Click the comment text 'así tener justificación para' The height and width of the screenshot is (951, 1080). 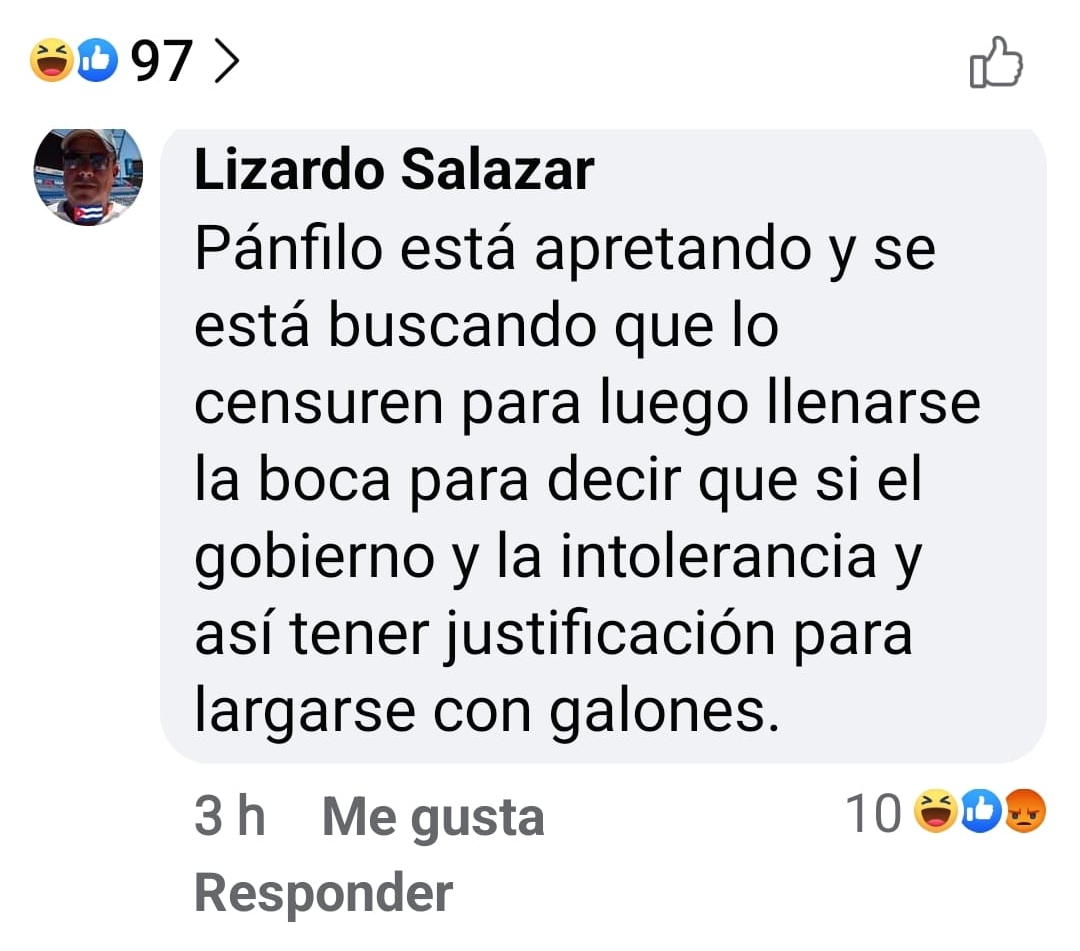click(x=554, y=634)
